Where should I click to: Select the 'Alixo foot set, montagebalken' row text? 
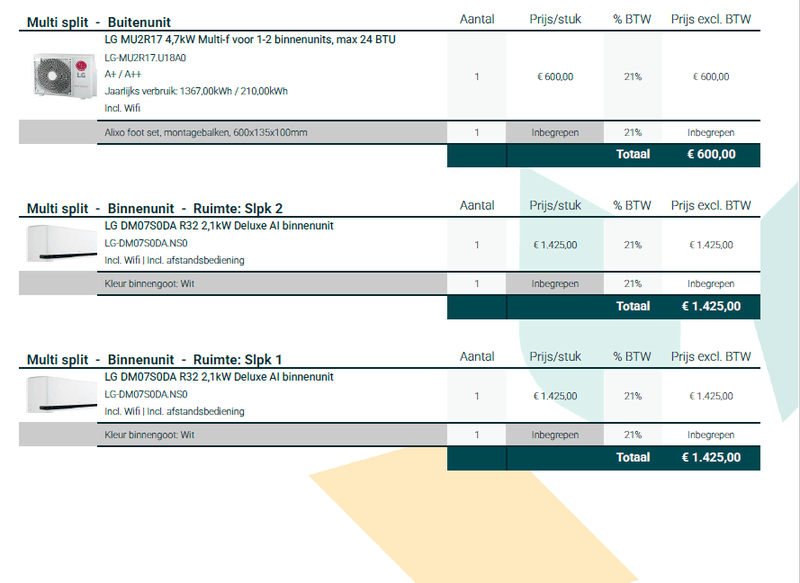click(x=206, y=133)
